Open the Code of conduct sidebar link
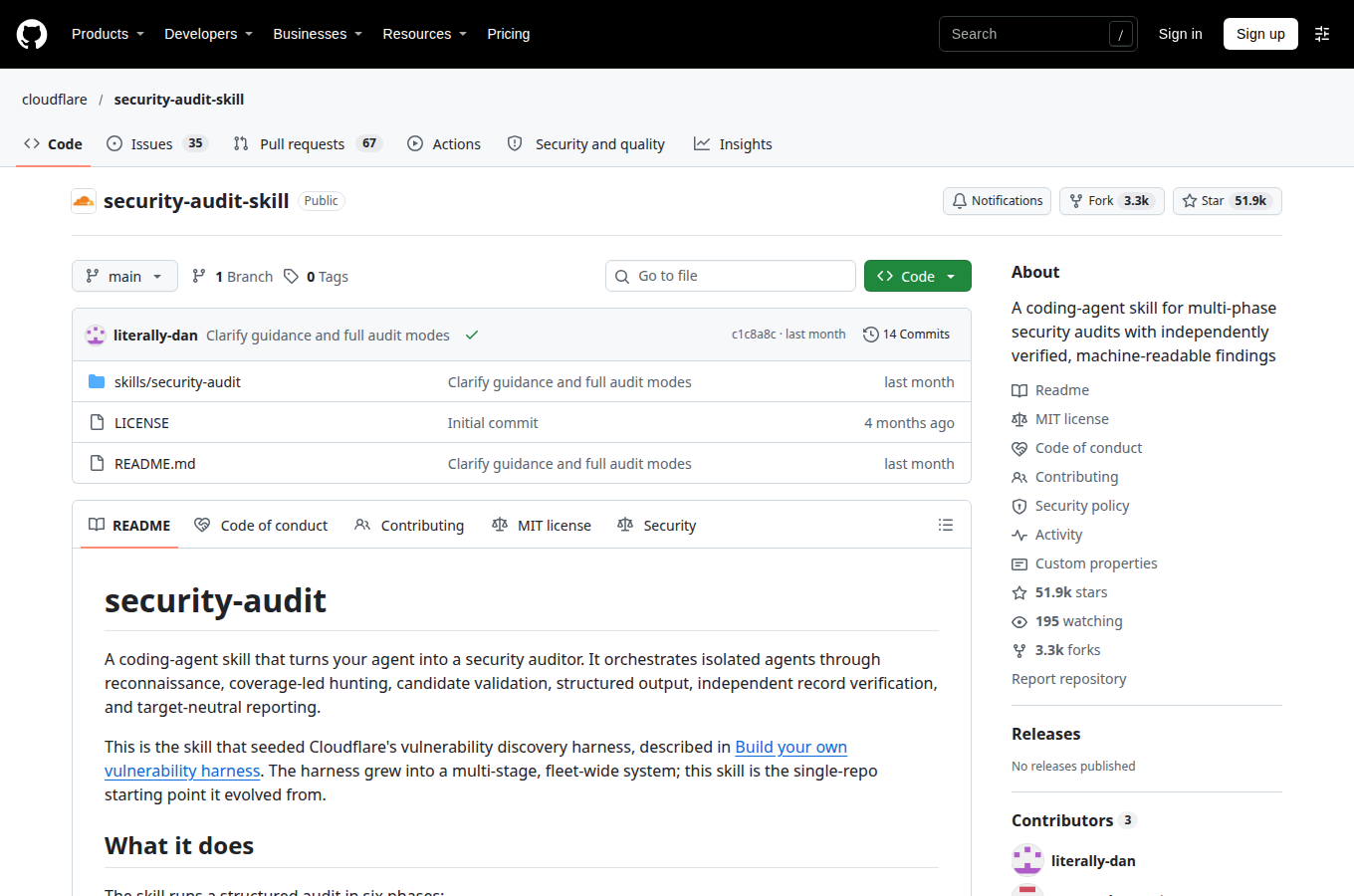This screenshot has width=1354, height=896. tap(1088, 448)
